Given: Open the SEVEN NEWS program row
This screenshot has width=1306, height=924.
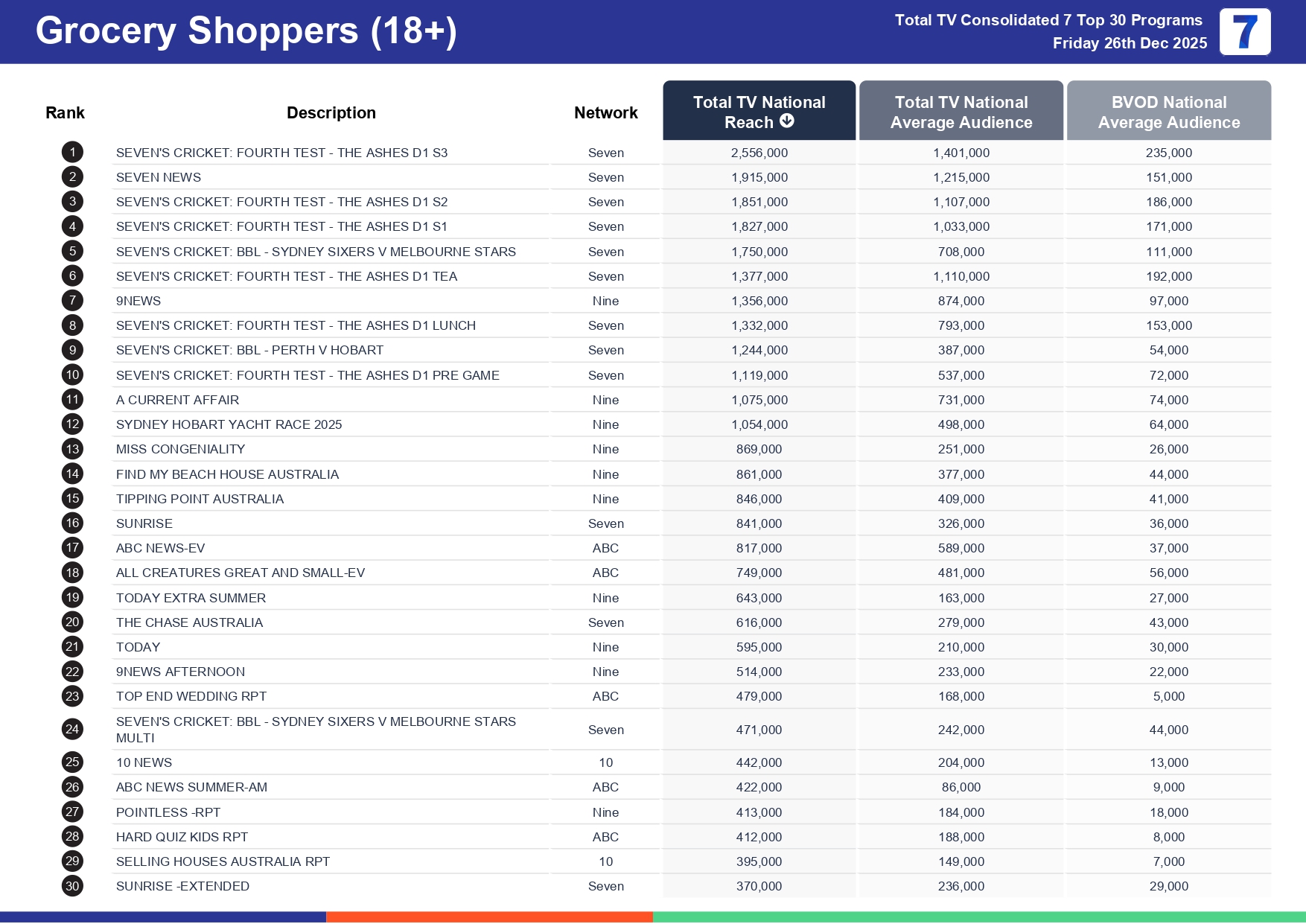Looking at the screenshot, I should (x=159, y=177).
